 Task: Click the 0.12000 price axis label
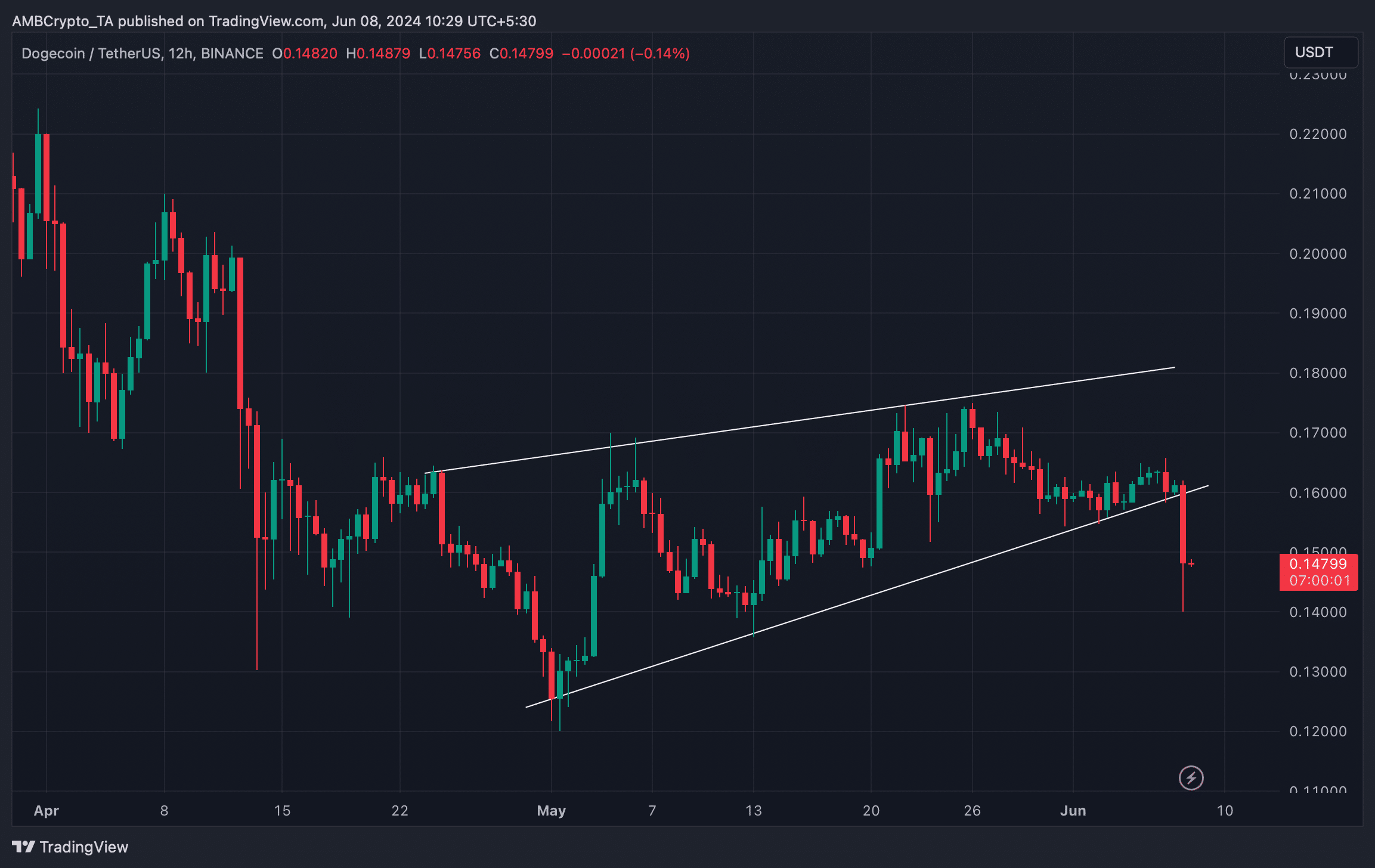1318,731
